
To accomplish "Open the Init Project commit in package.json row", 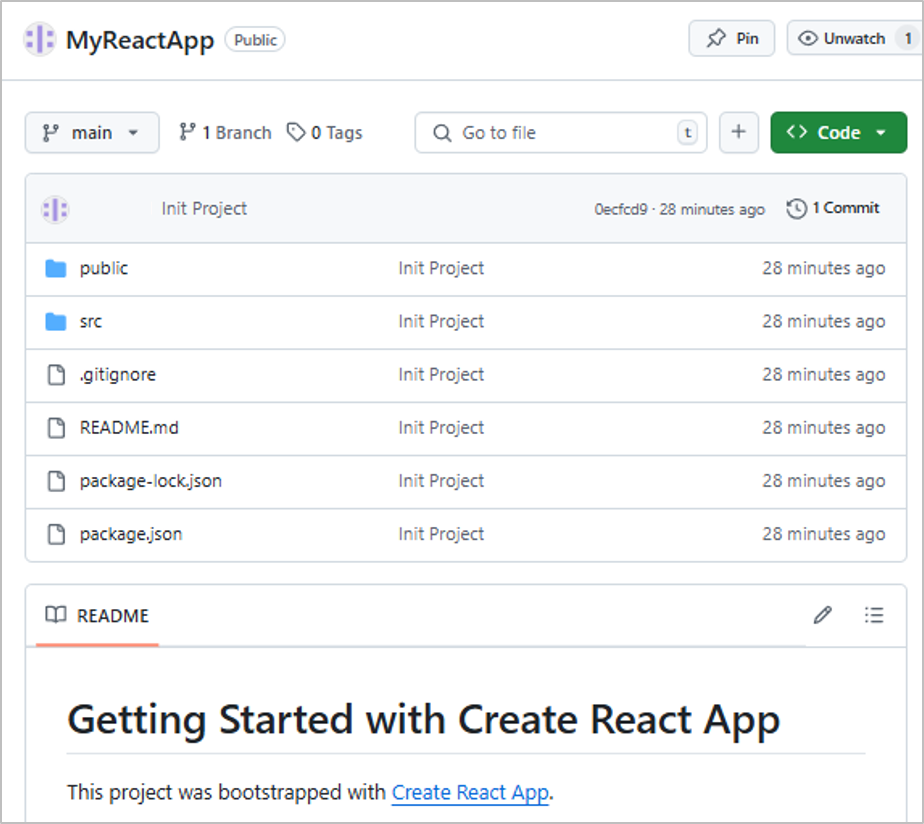I will tap(441, 533).
